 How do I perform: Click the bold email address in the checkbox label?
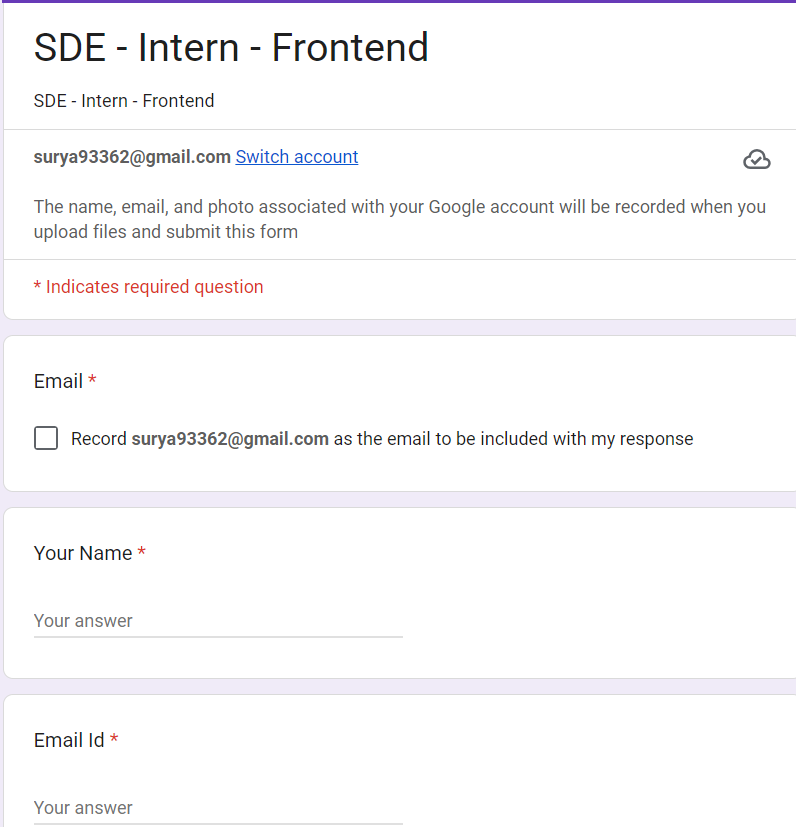click(x=230, y=439)
